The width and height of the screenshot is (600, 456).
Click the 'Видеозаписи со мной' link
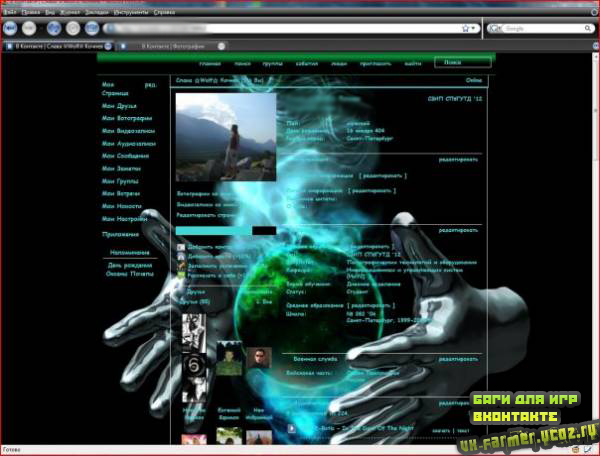tap(207, 205)
